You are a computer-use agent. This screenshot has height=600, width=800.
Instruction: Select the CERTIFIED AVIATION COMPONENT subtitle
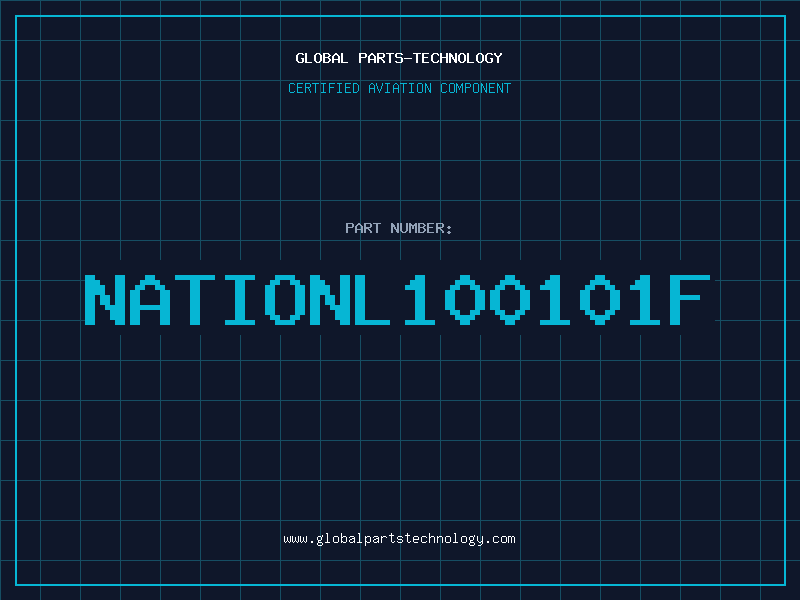click(399, 88)
